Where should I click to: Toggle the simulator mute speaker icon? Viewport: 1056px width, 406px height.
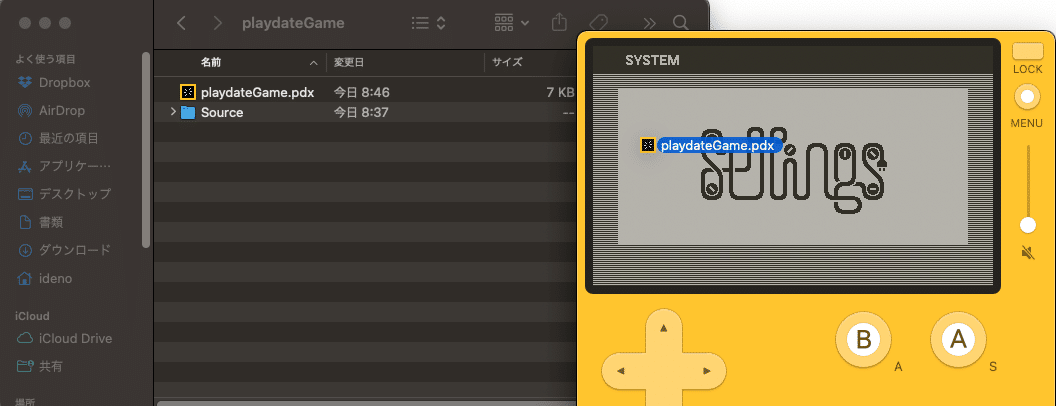1027,253
